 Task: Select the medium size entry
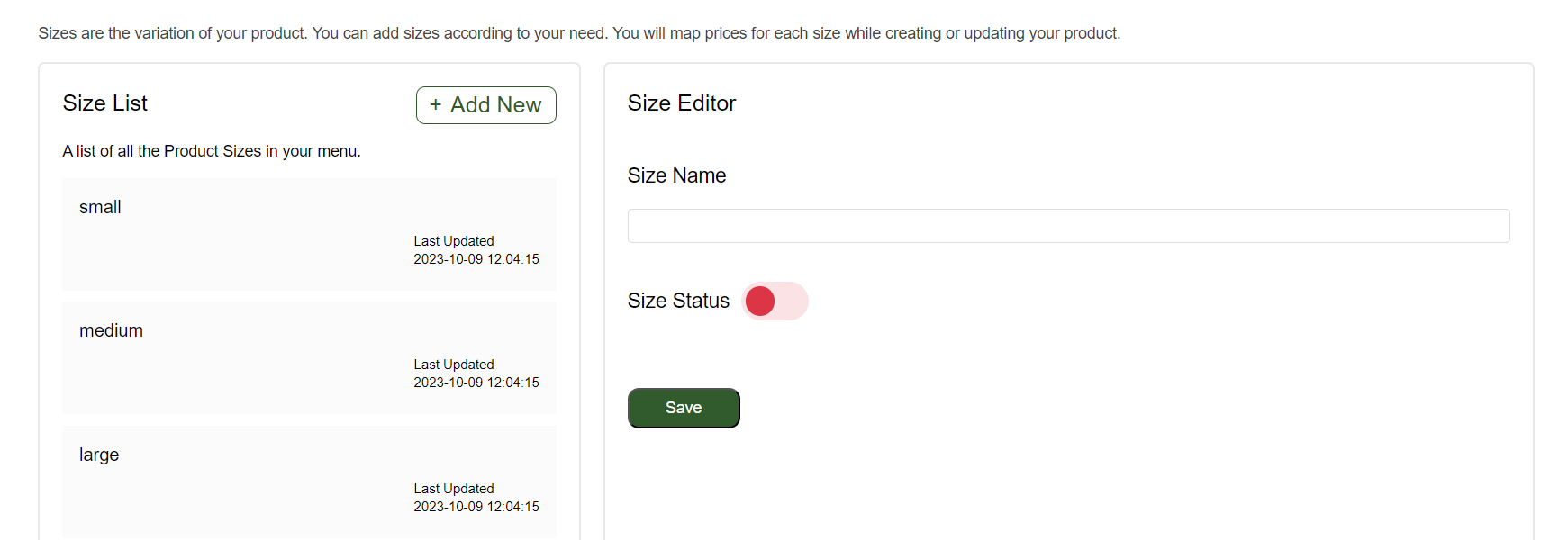point(309,357)
